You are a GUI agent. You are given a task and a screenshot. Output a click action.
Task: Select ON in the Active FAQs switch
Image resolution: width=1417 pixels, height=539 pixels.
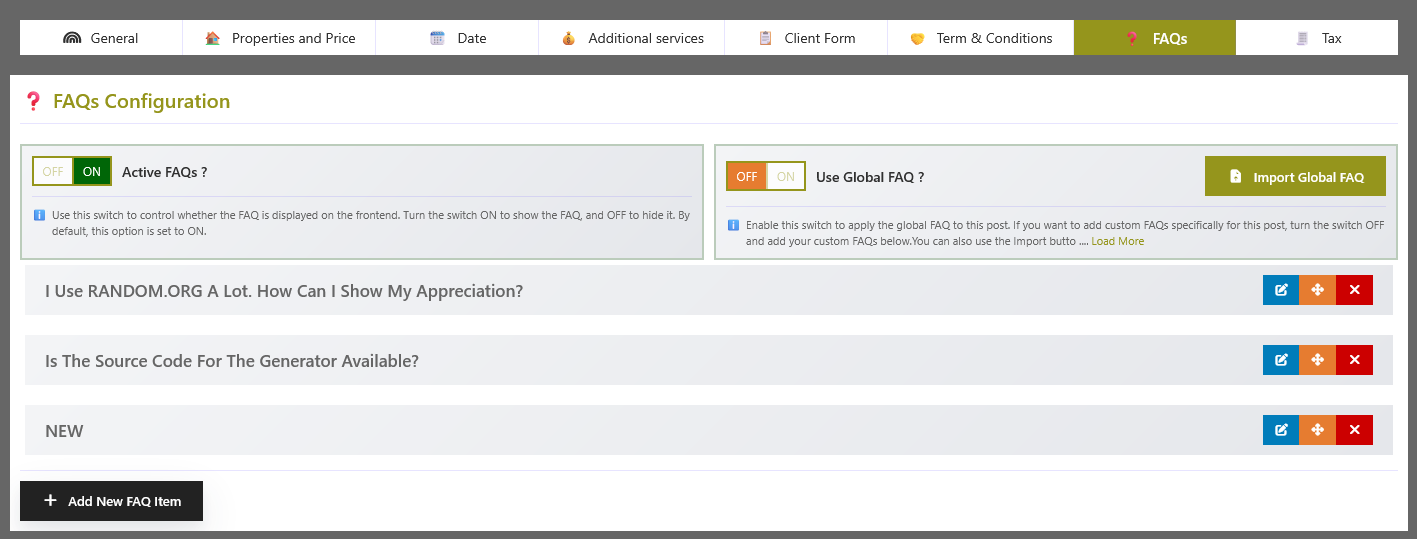(x=92, y=171)
